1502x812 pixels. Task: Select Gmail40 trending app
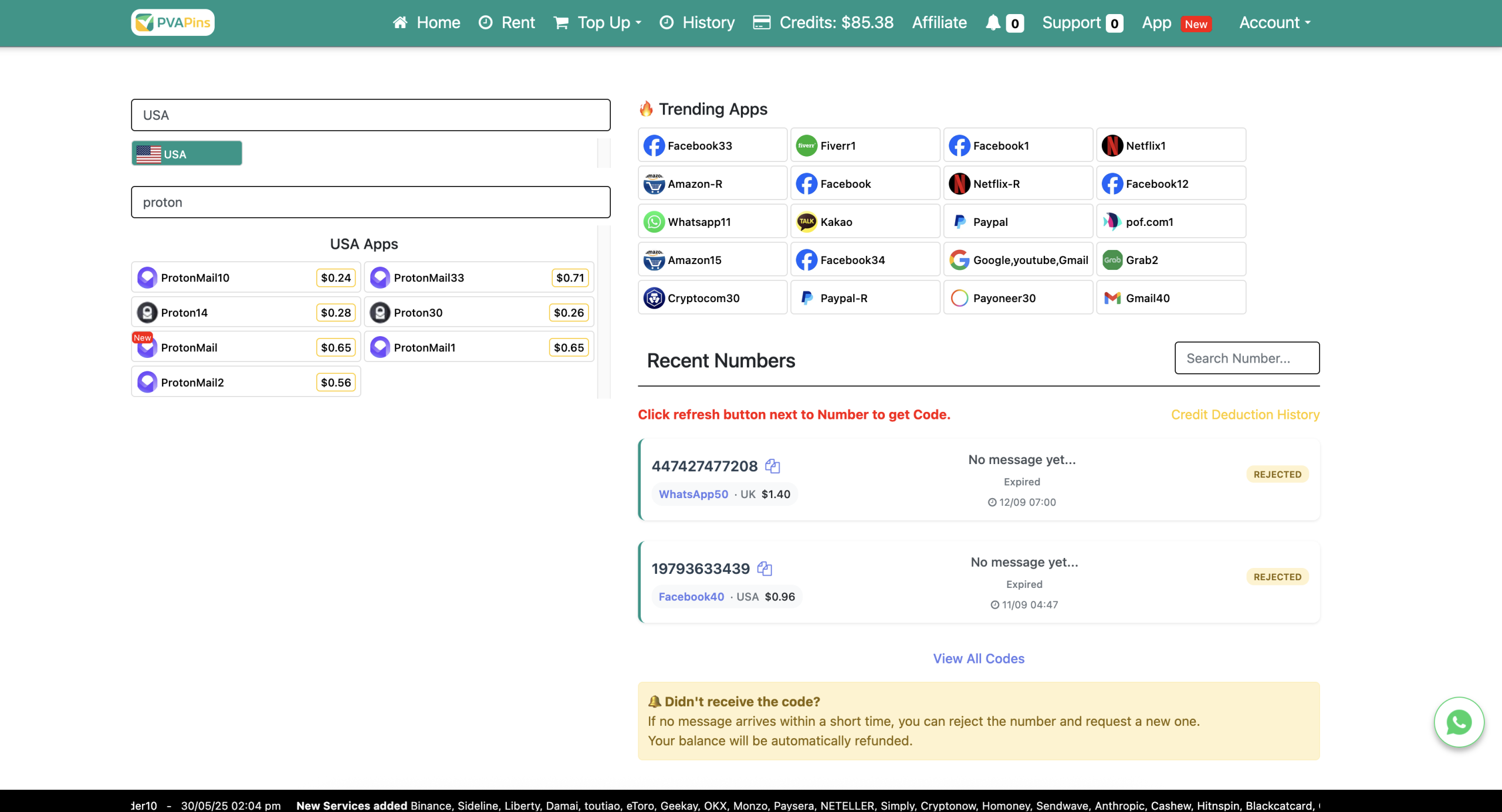1171,297
